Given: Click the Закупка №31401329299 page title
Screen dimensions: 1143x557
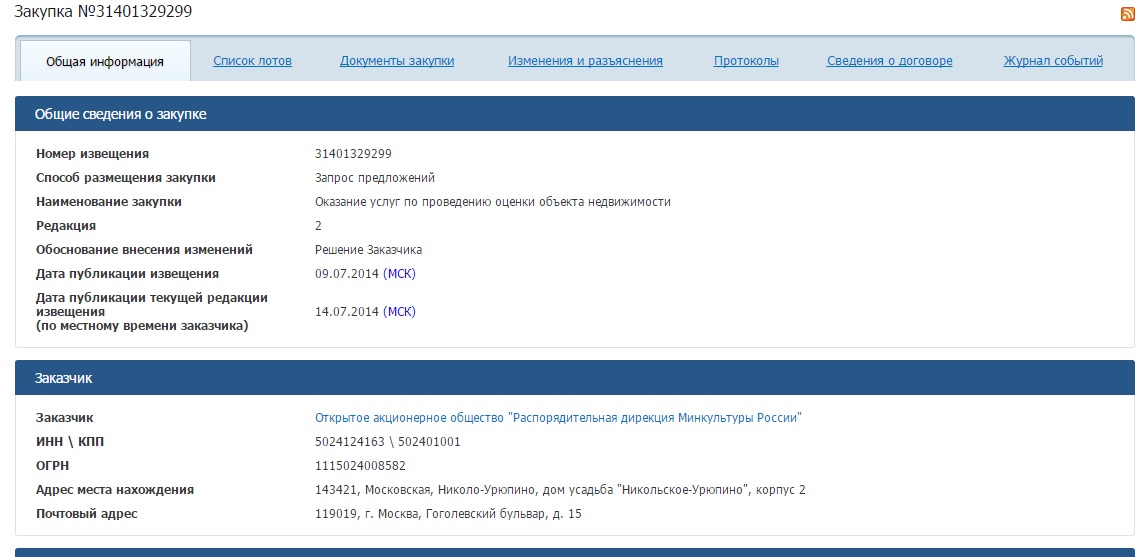Looking at the screenshot, I should coord(104,12).
